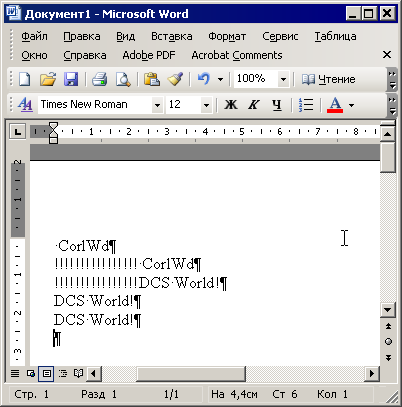
Task: Open the Вставка menu
Action: 172,36
